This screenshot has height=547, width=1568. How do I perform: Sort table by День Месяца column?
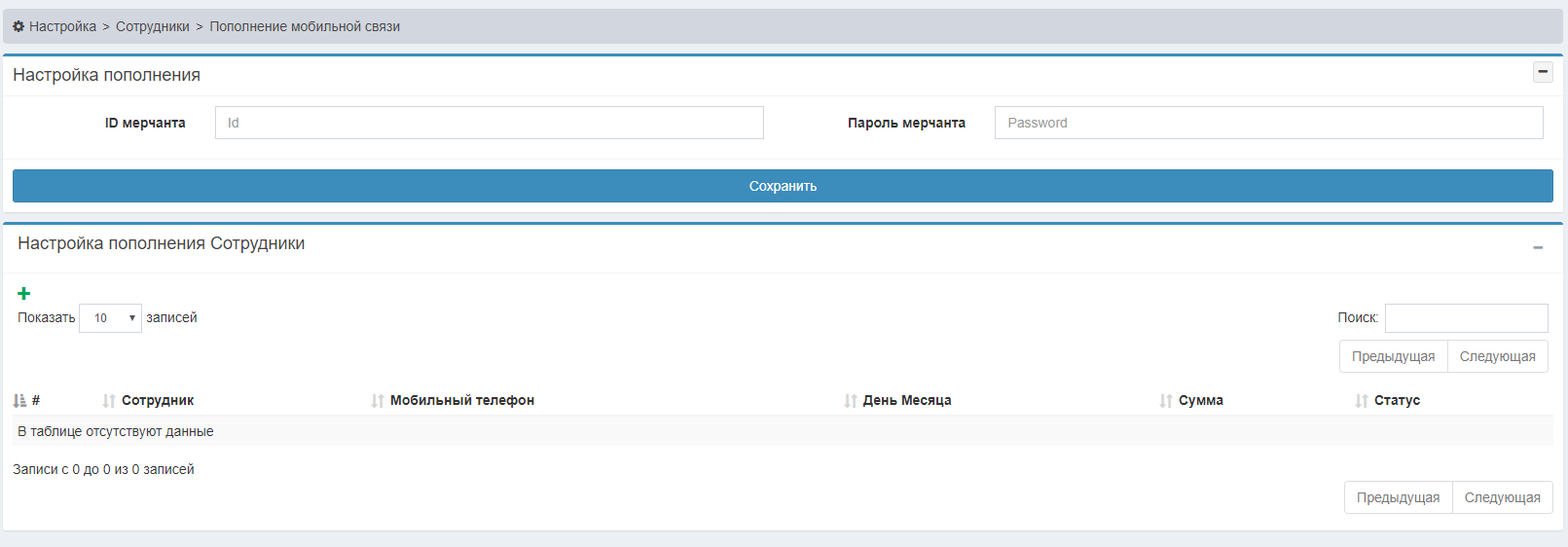point(906,400)
